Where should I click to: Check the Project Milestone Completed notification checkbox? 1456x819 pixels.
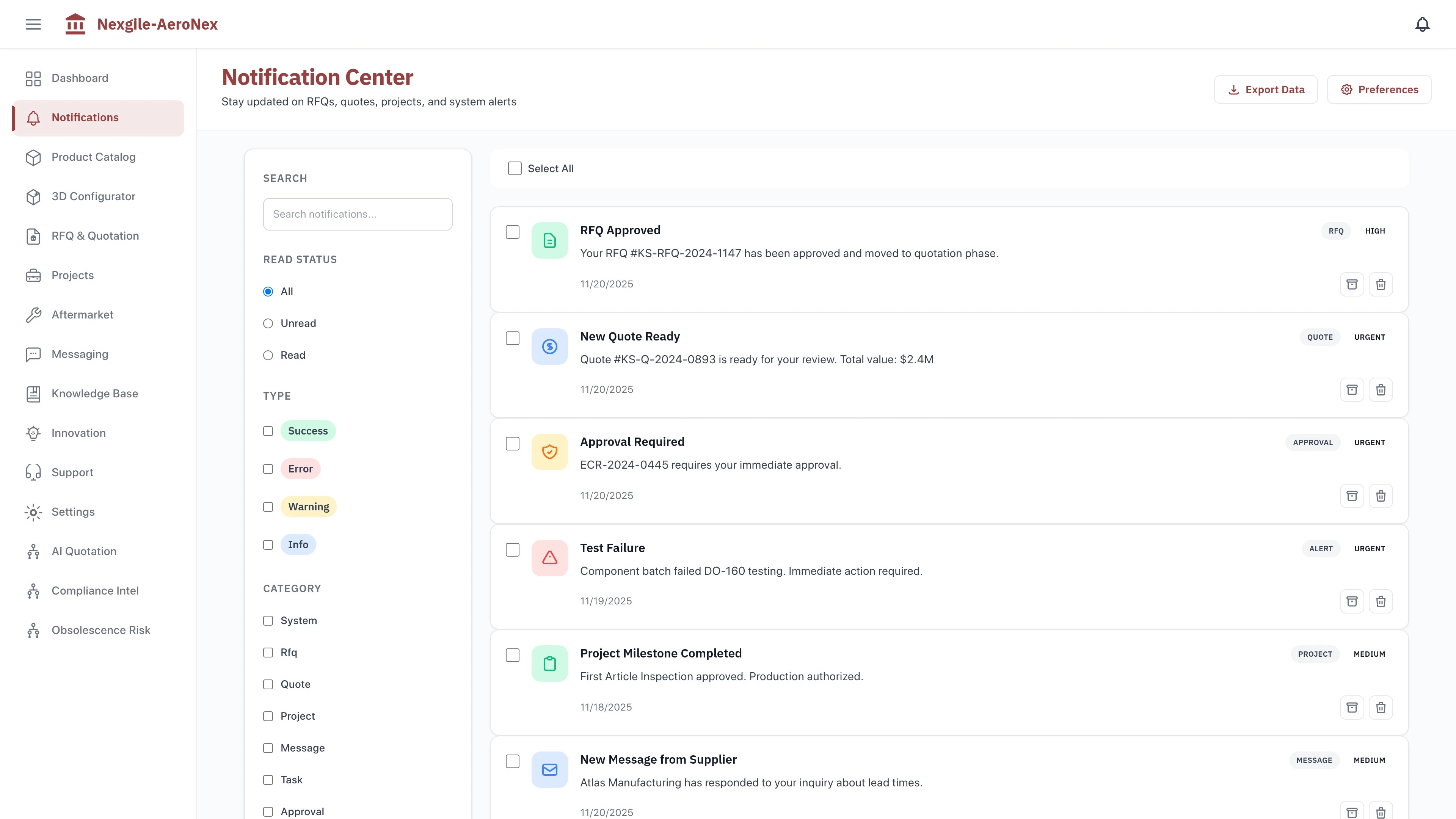[x=513, y=655]
